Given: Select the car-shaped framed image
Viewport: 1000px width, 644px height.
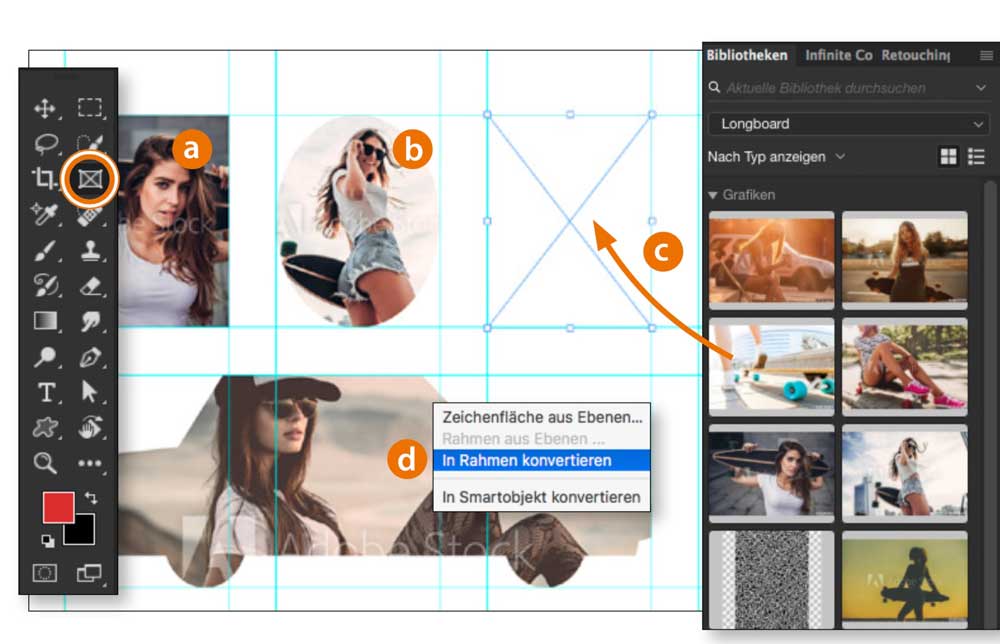Looking at the screenshot, I should [x=385, y=481].
